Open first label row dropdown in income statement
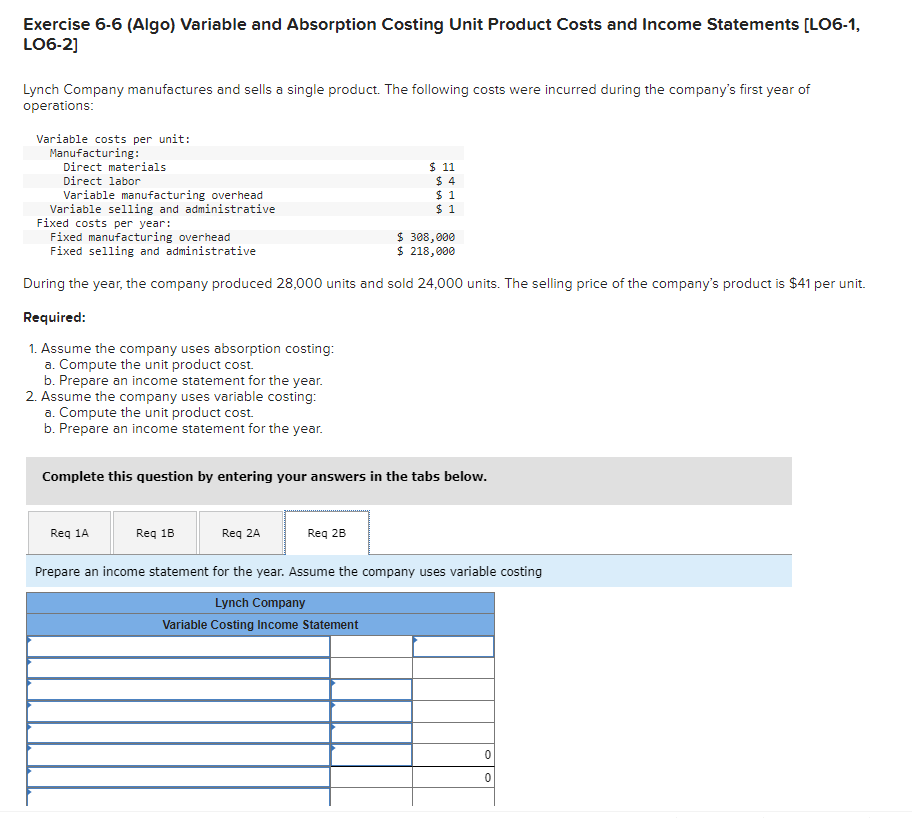Screen dimensions: 912x818 click(x=180, y=645)
